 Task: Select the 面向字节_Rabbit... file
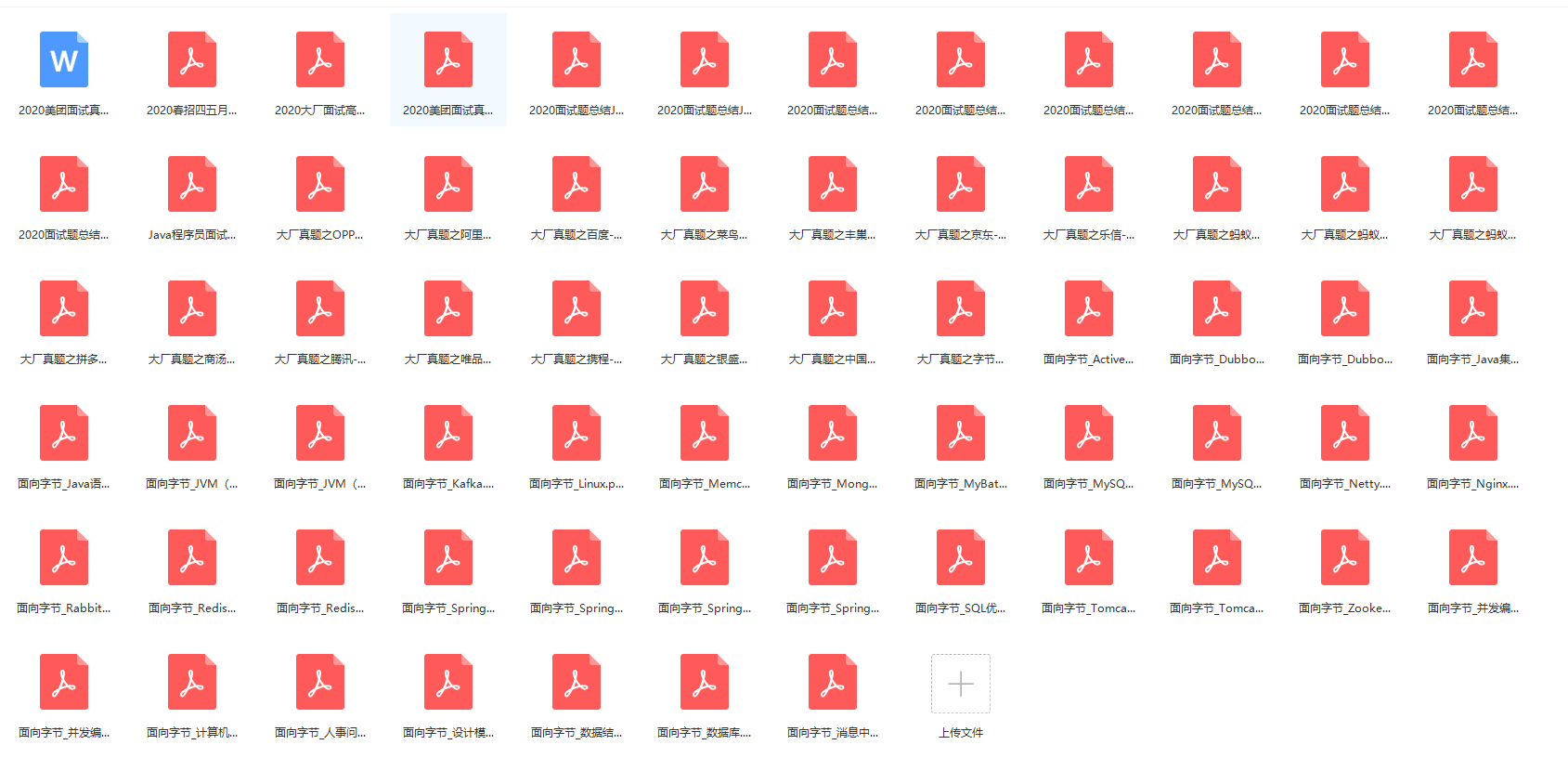click(64, 557)
